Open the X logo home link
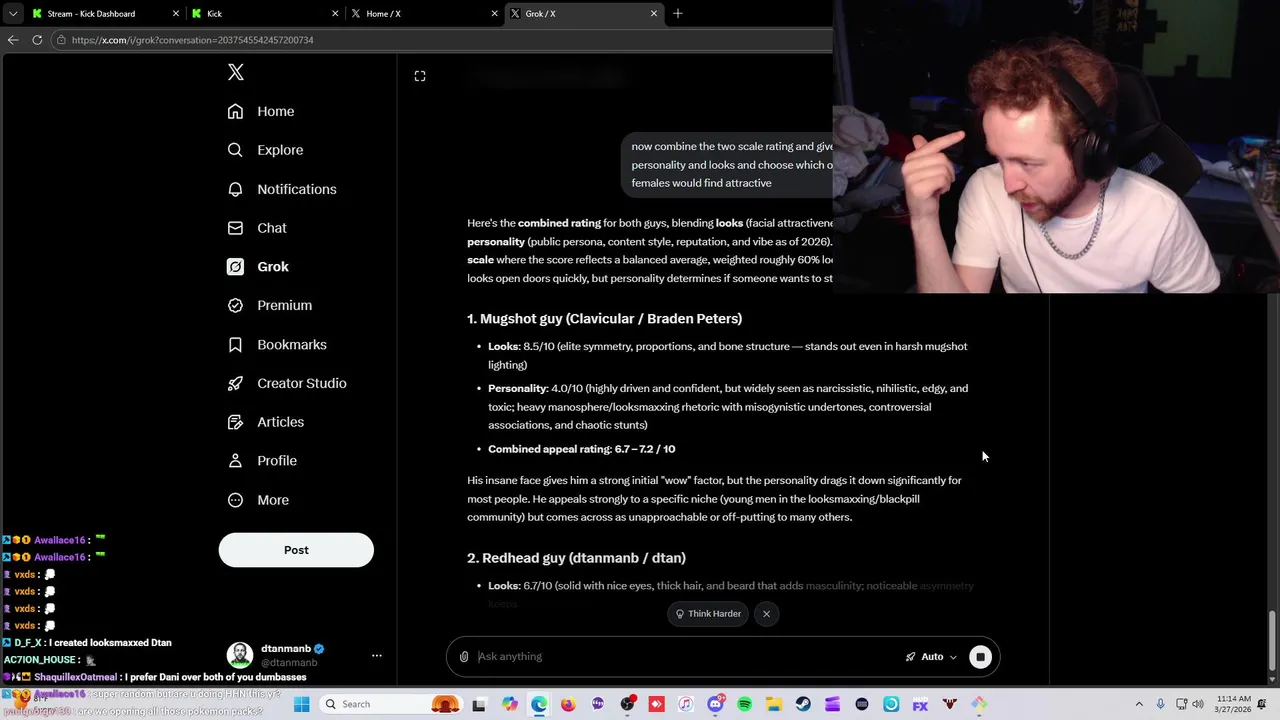The height and width of the screenshot is (720, 1280). point(236,72)
